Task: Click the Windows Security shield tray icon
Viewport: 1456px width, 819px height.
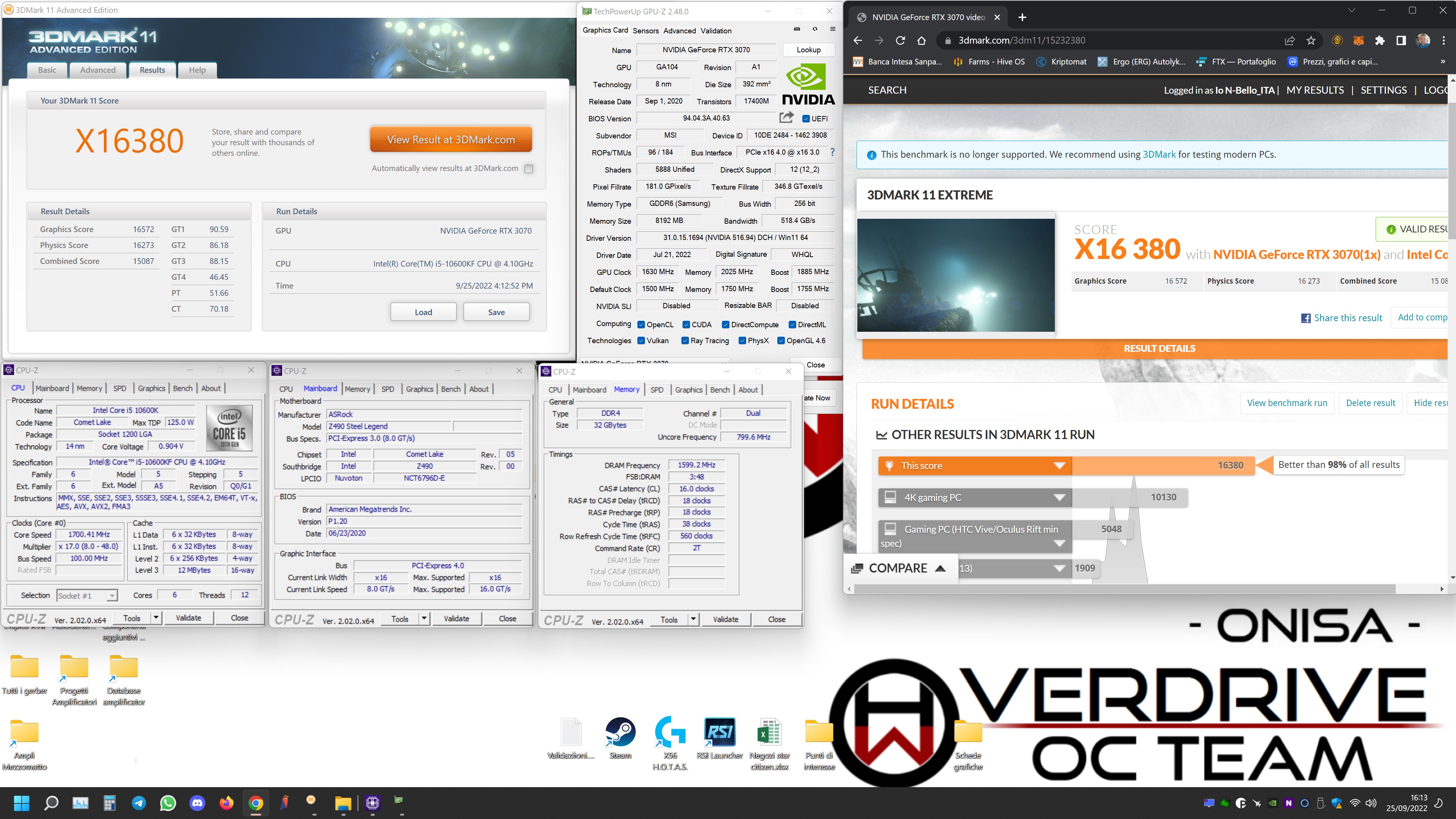Action: point(1337,803)
